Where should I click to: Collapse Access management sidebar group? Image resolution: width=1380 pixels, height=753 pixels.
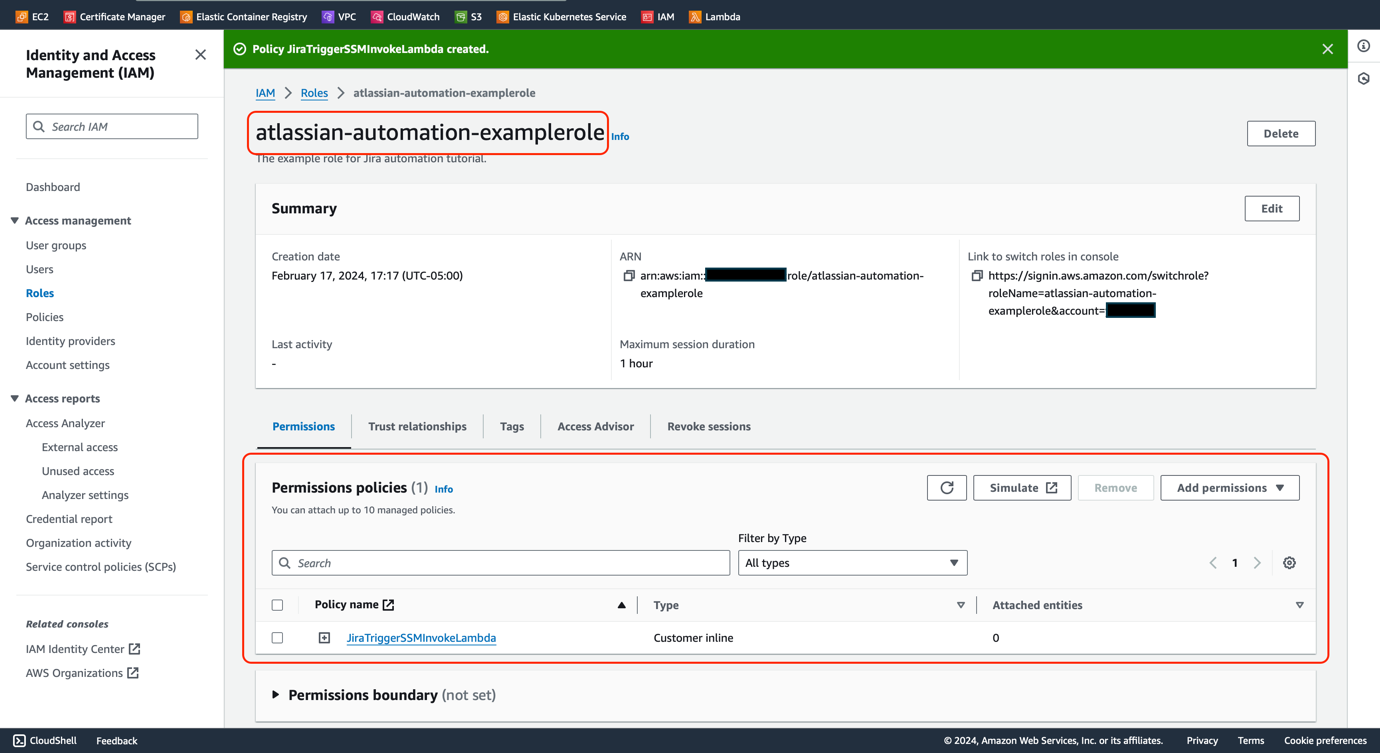click(15, 221)
